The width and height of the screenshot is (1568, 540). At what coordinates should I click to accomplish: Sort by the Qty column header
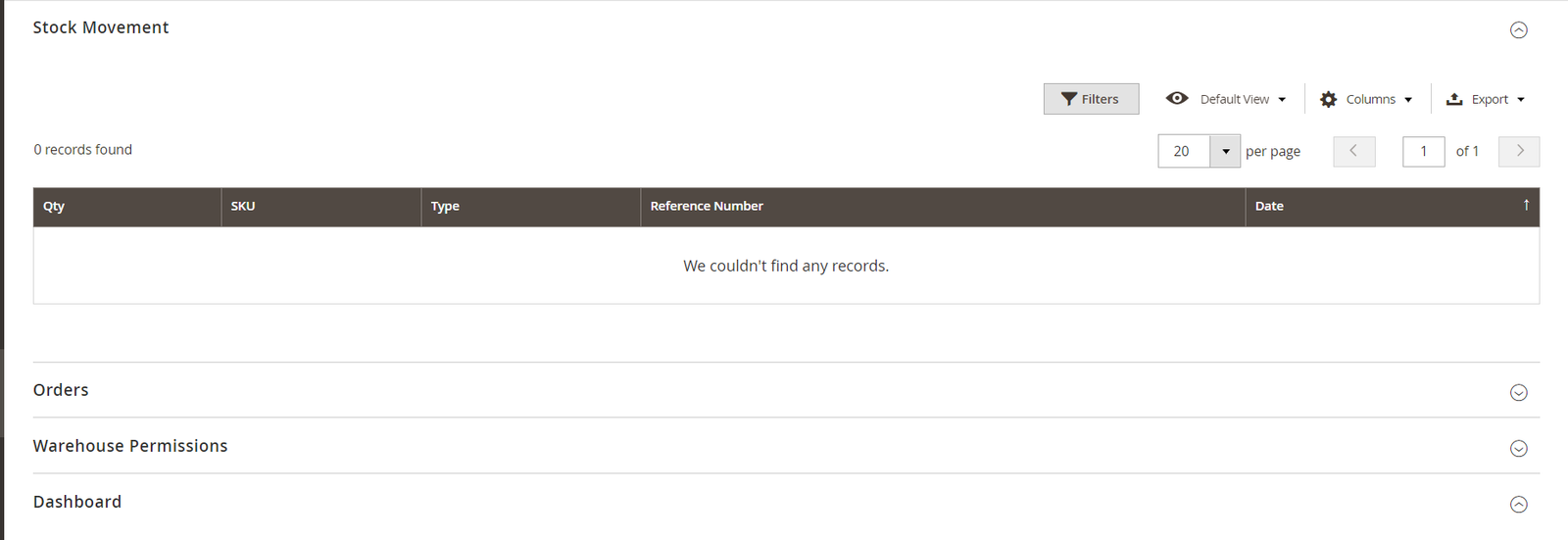(127, 207)
